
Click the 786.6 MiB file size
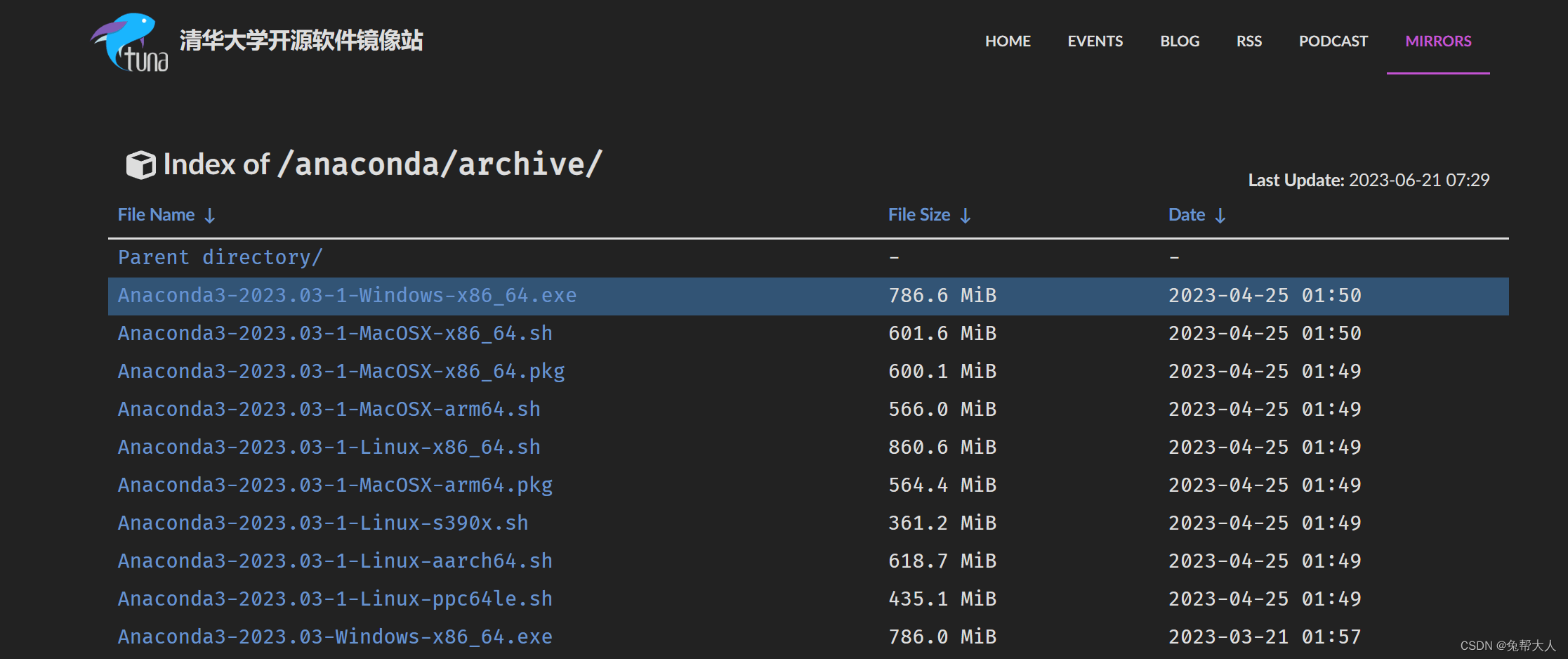click(x=942, y=296)
